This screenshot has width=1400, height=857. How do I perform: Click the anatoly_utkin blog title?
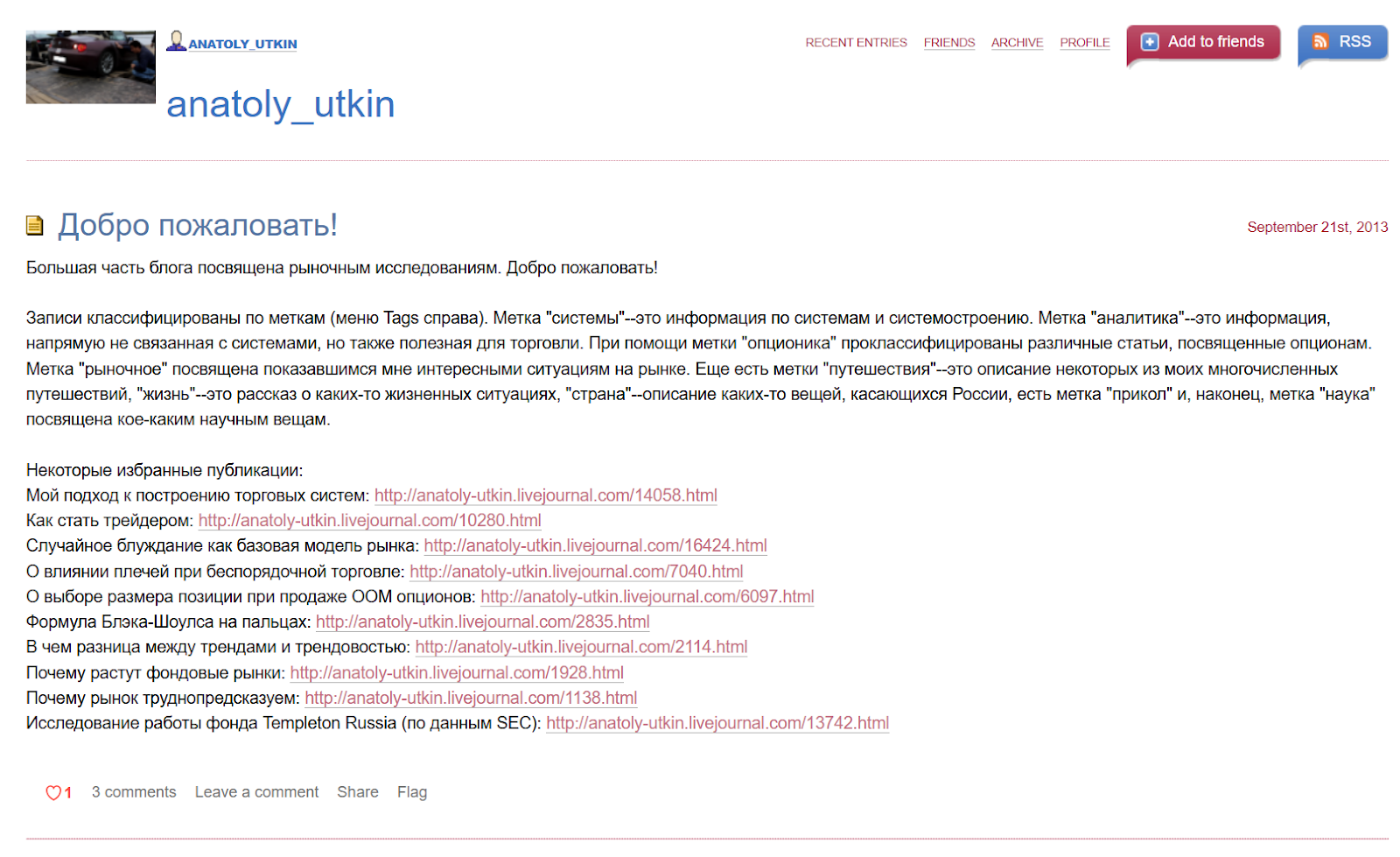[280, 104]
